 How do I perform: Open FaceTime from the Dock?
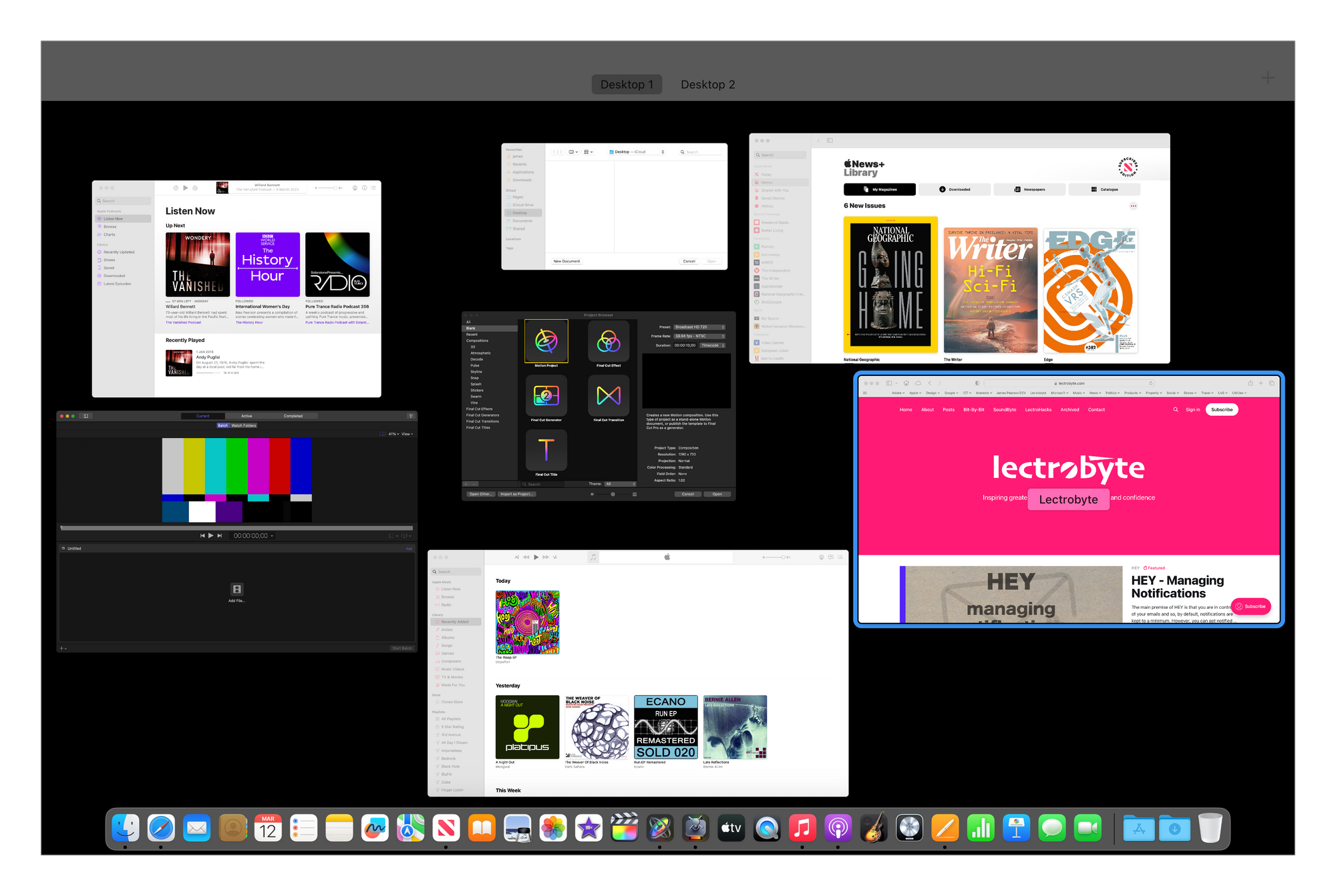click(x=1088, y=829)
